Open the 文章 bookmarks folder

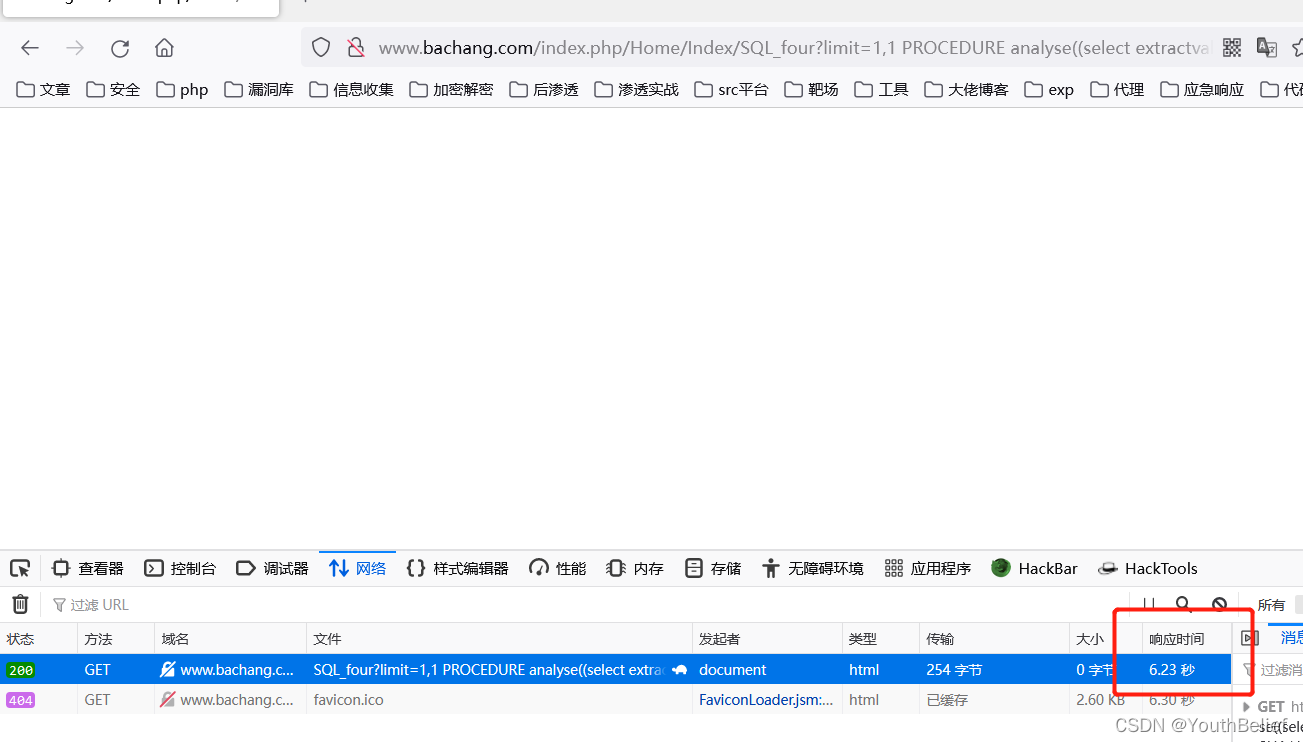coord(43,89)
